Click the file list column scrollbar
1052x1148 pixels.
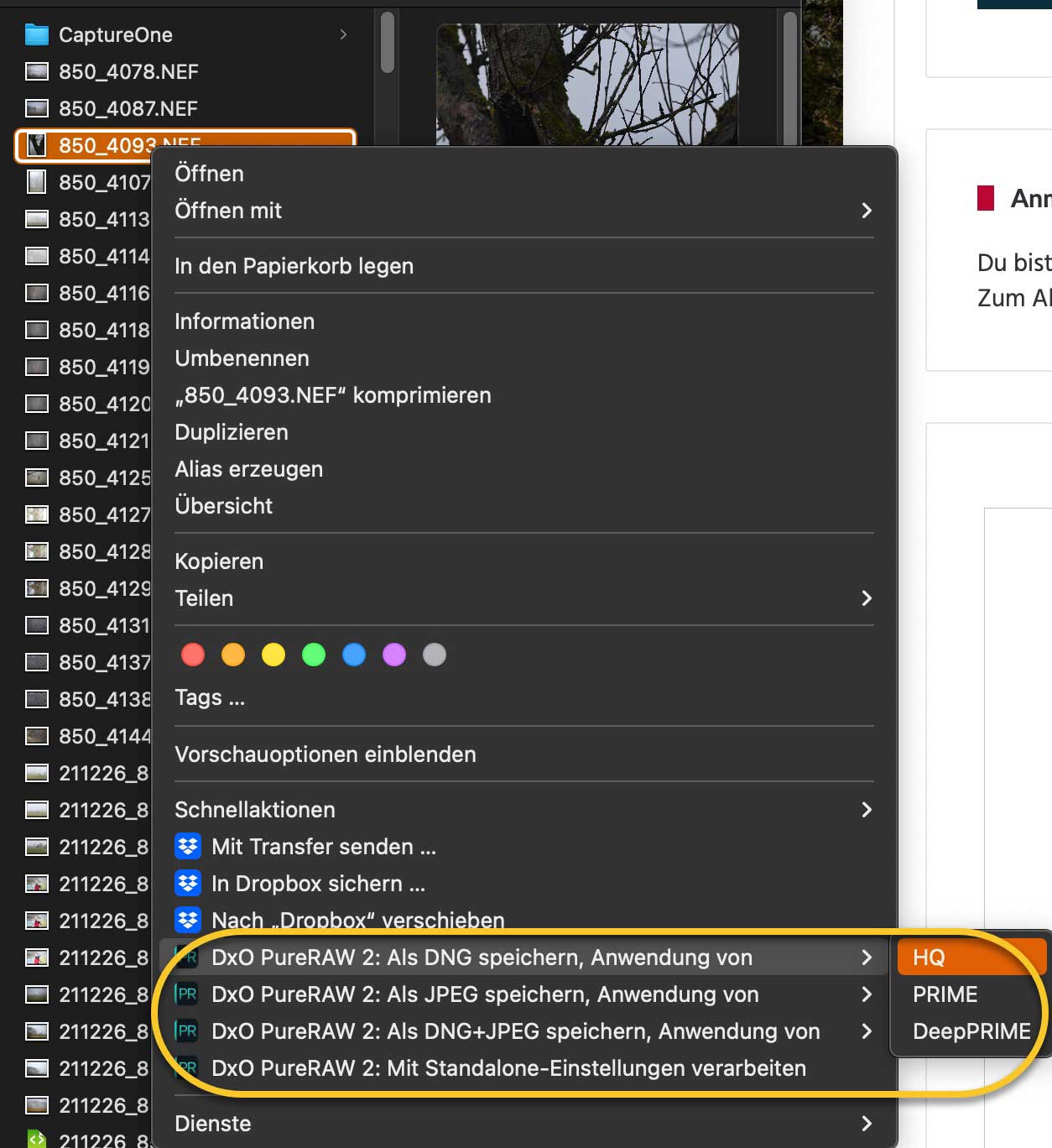click(387, 44)
